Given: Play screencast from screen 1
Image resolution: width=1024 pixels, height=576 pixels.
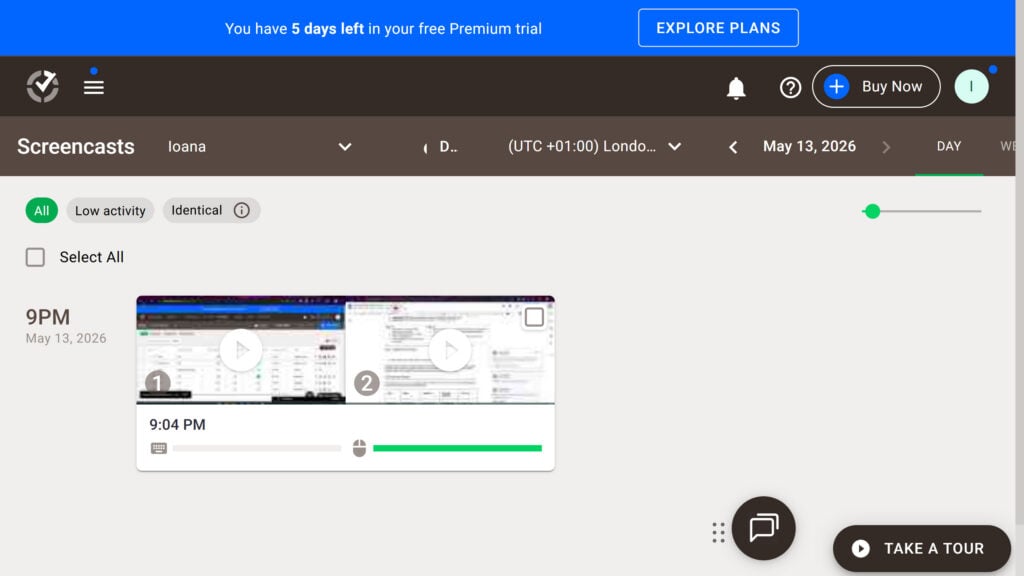Looking at the screenshot, I should (241, 350).
